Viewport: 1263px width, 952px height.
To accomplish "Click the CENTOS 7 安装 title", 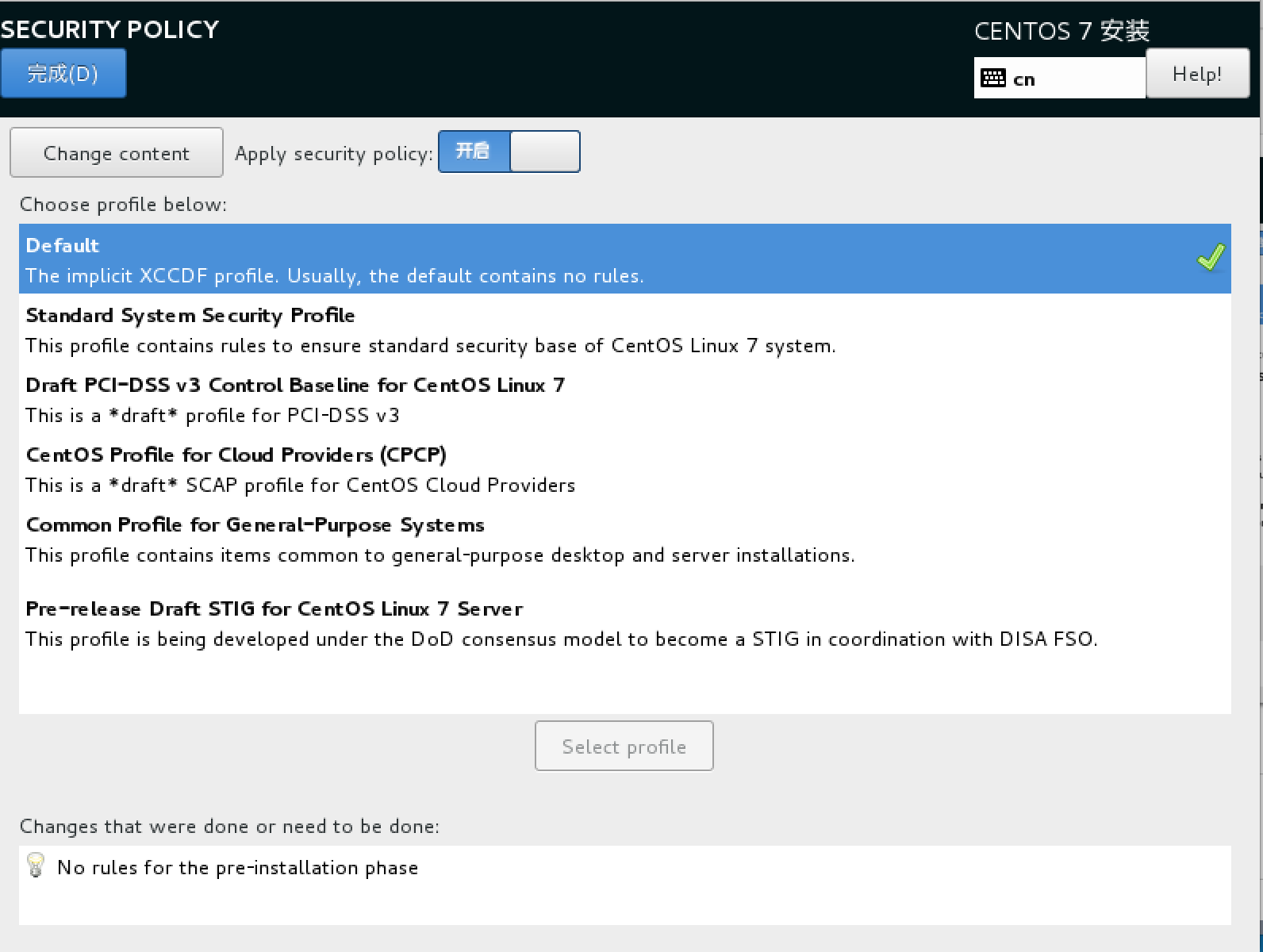I will point(1061,31).
